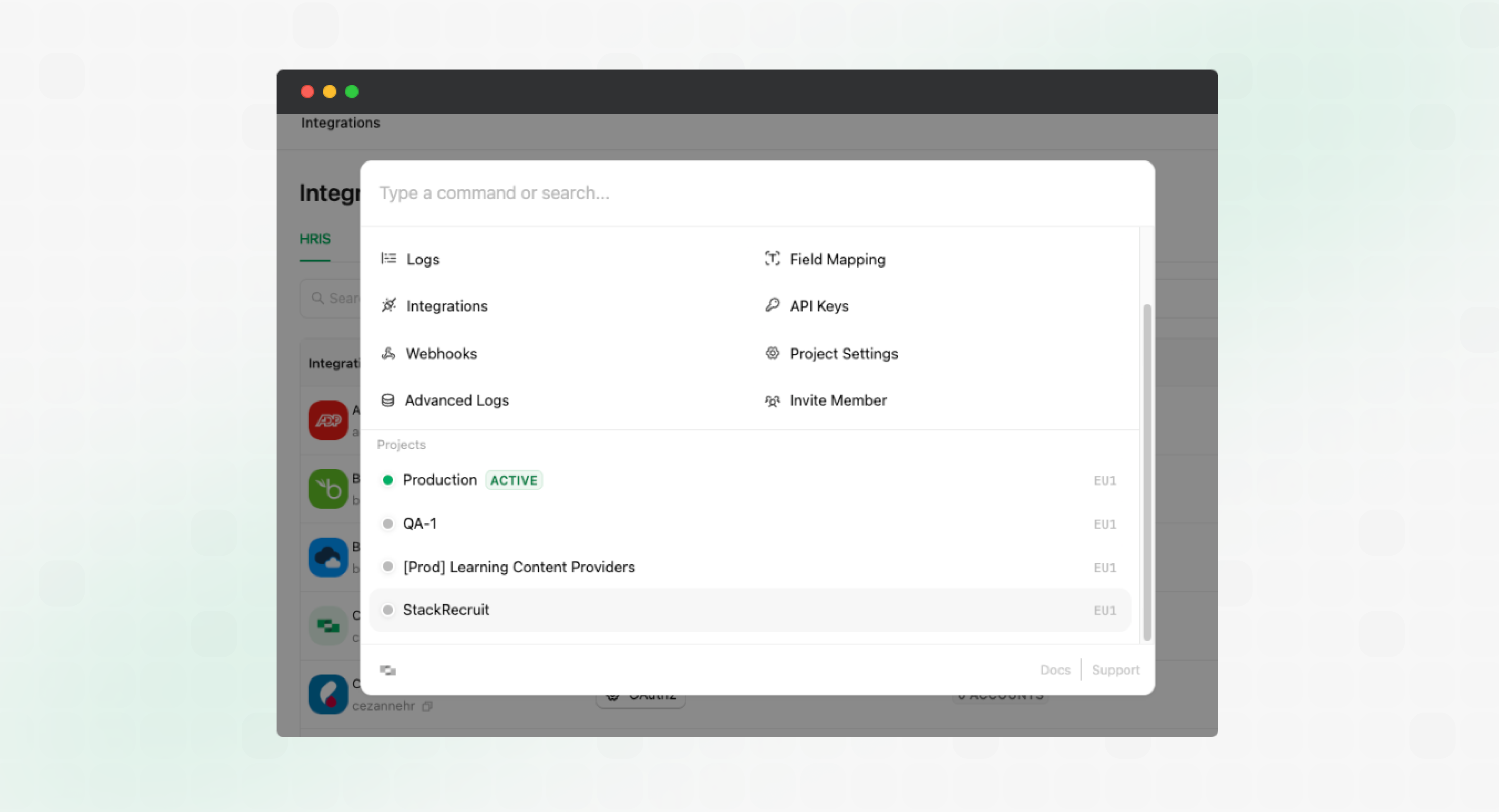
Task: Click EU1 region label for StackRecruit
Action: point(1105,610)
